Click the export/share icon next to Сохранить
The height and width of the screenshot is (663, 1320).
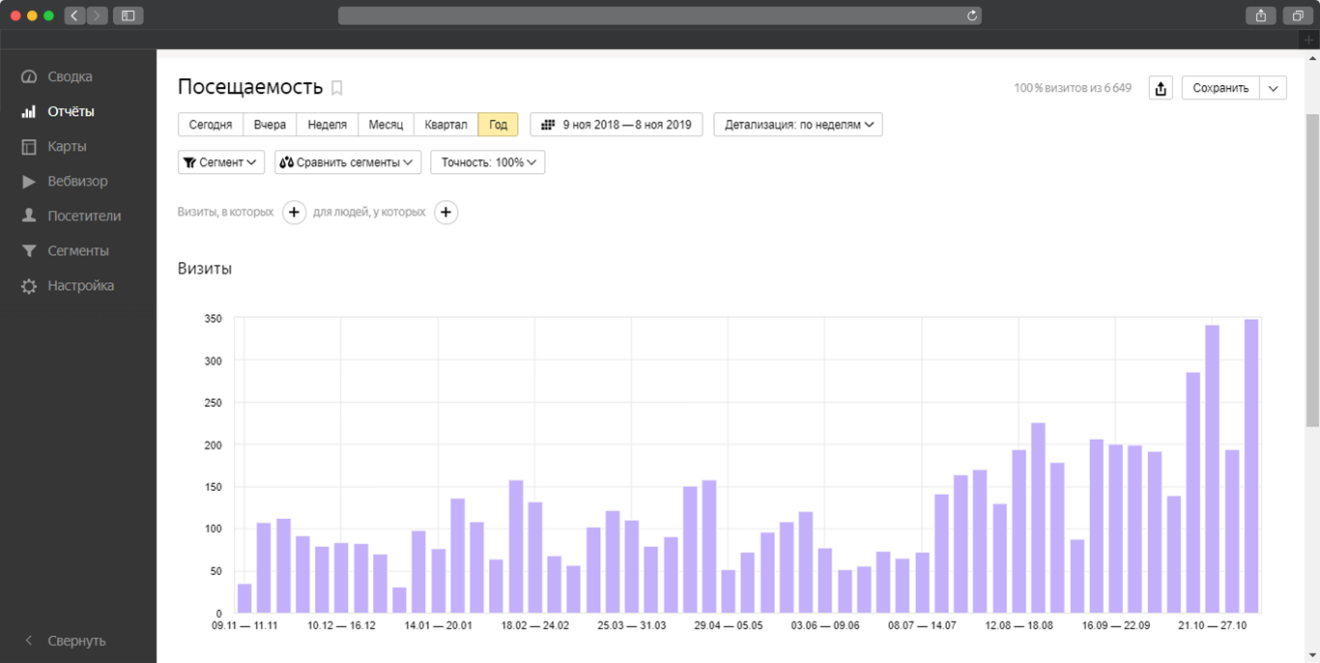tap(1160, 88)
